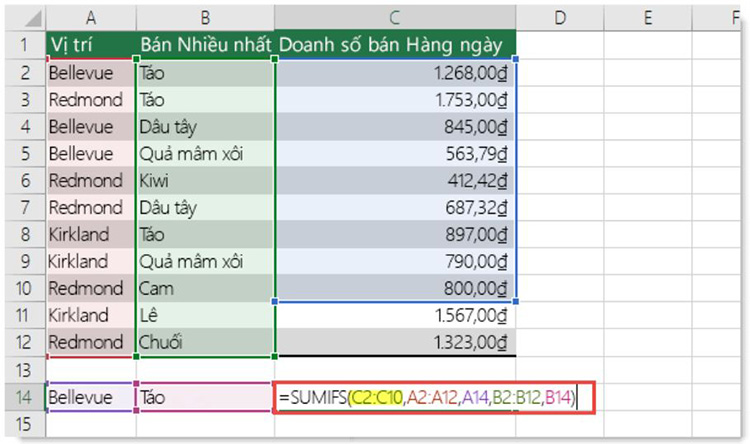The width and height of the screenshot is (750, 444).
Task: Select cell with value 1.323,00₫
Action: coord(395,342)
